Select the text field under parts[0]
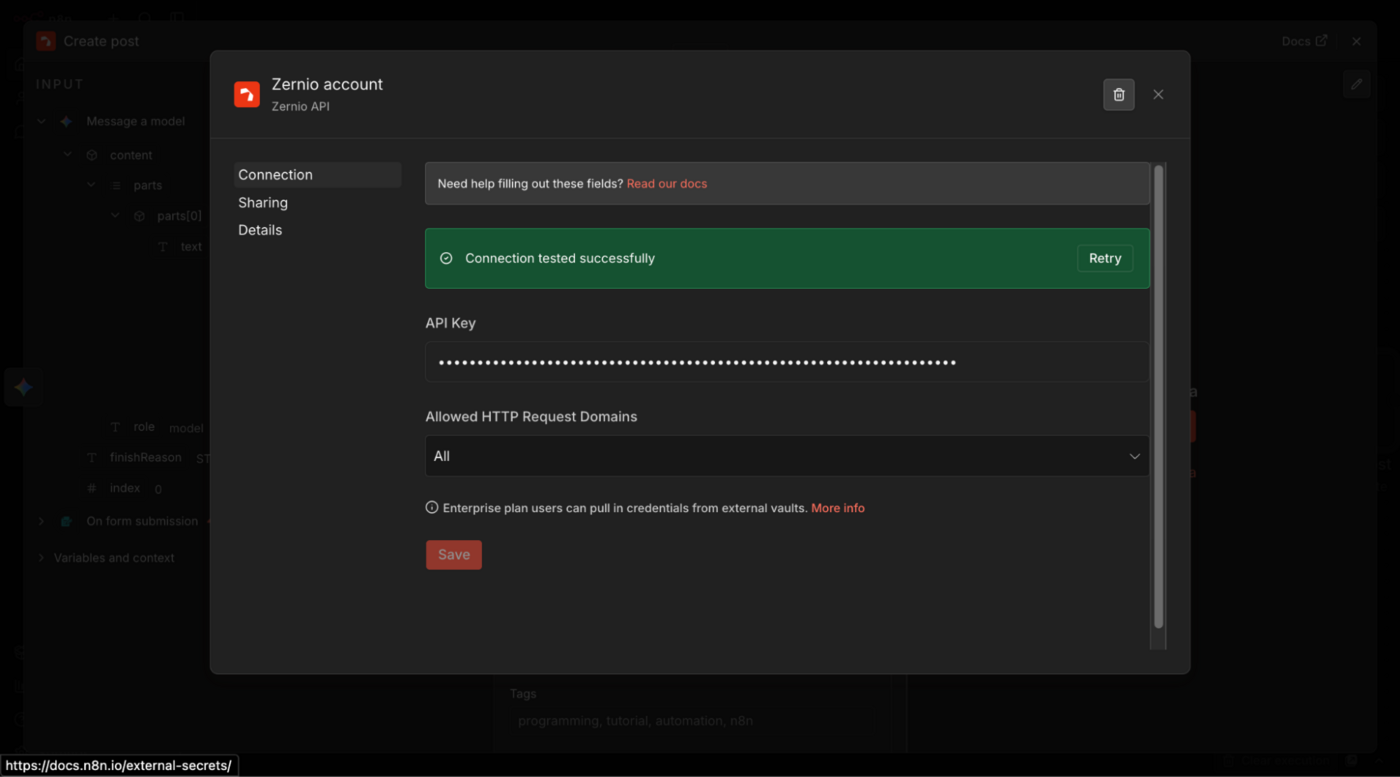Viewport: 1400px width, 777px height. [191, 247]
